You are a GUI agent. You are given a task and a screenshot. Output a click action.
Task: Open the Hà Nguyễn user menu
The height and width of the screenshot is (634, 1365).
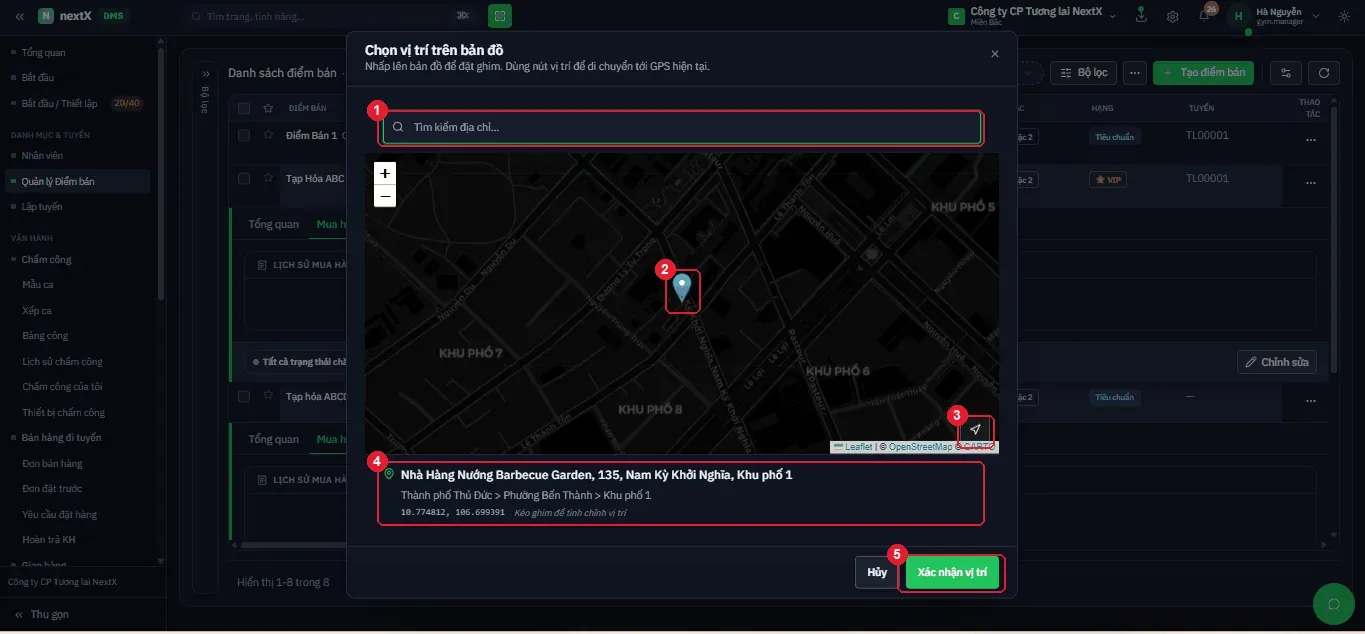tap(1274, 16)
